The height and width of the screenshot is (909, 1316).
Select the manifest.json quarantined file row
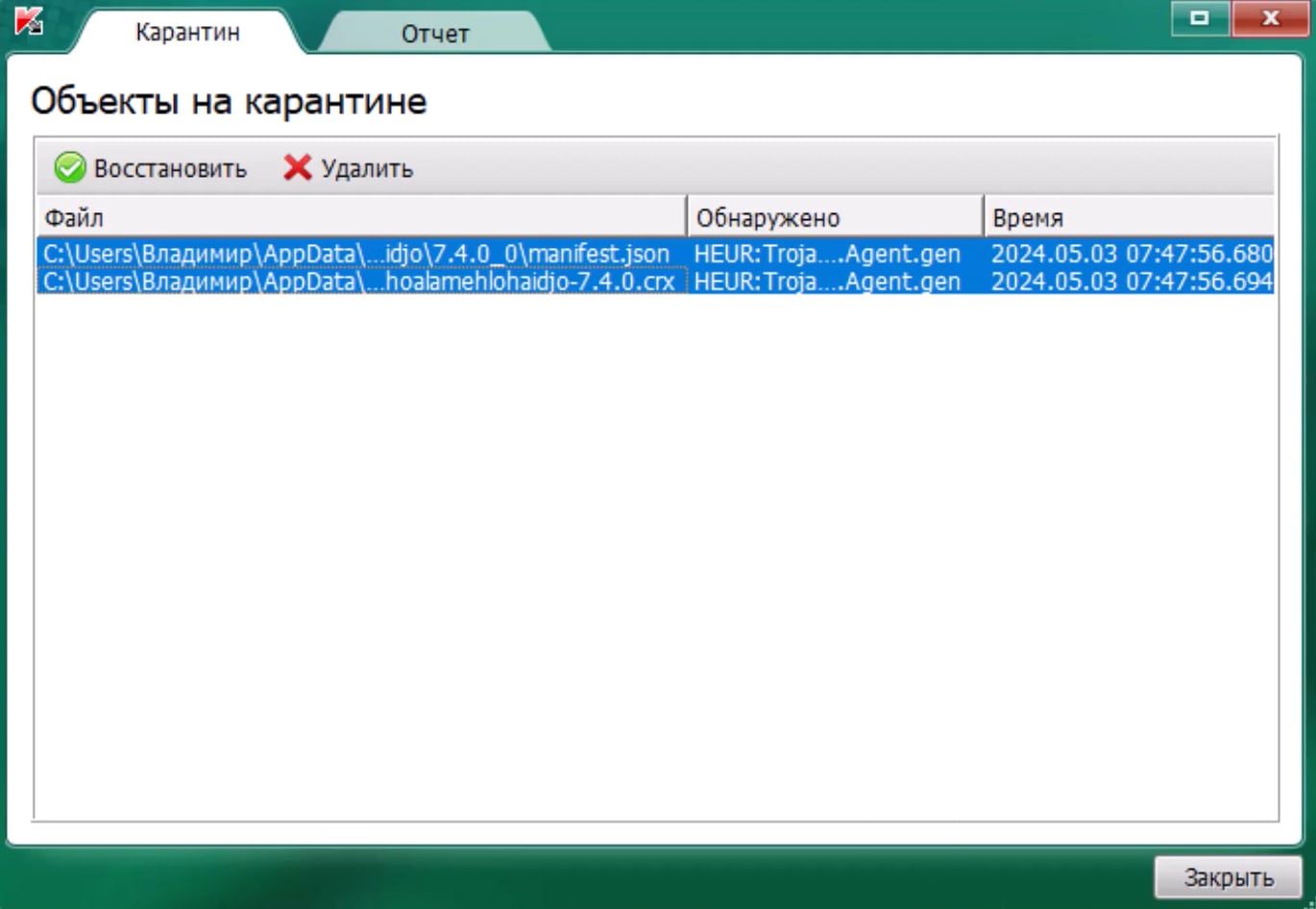(x=355, y=253)
